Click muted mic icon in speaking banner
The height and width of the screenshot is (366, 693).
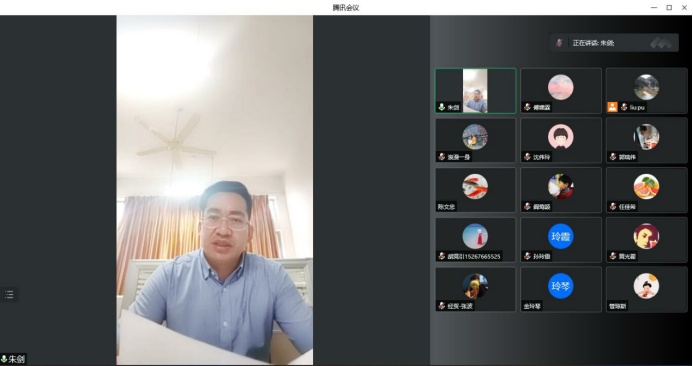(559, 43)
